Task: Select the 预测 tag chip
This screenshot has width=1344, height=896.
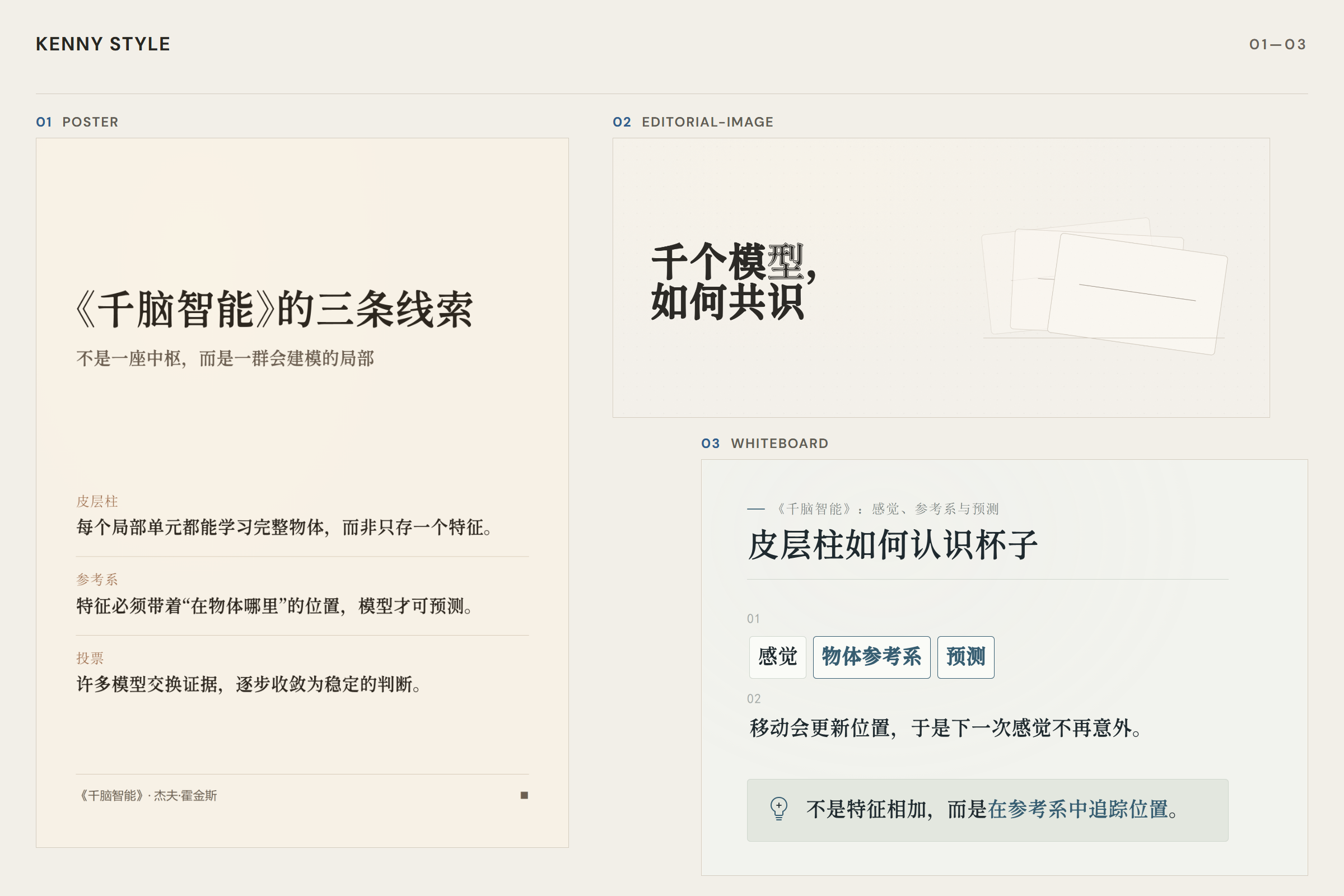Action: coord(965,657)
